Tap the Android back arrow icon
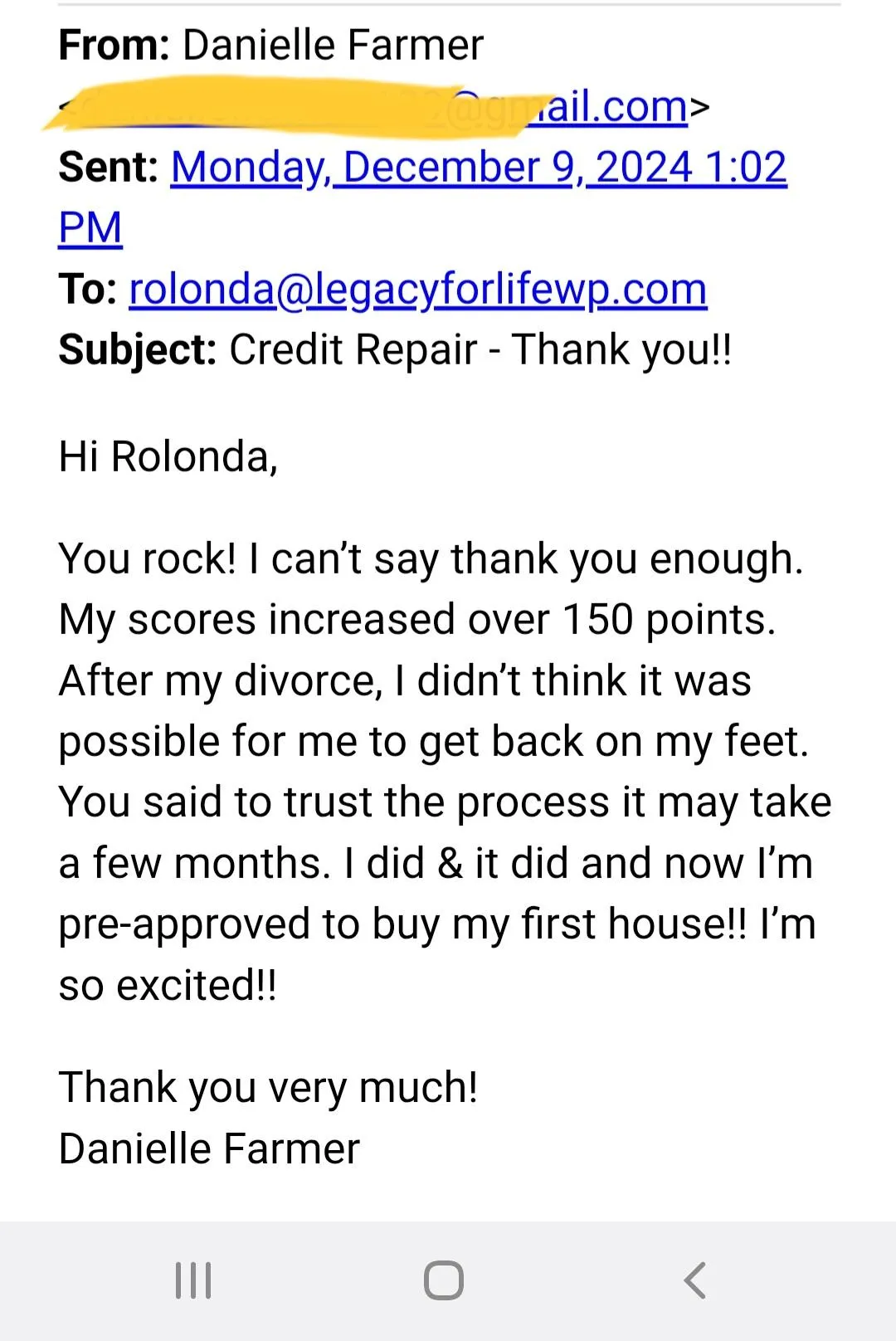Screen dimensions: 896x1341 click(x=695, y=1280)
